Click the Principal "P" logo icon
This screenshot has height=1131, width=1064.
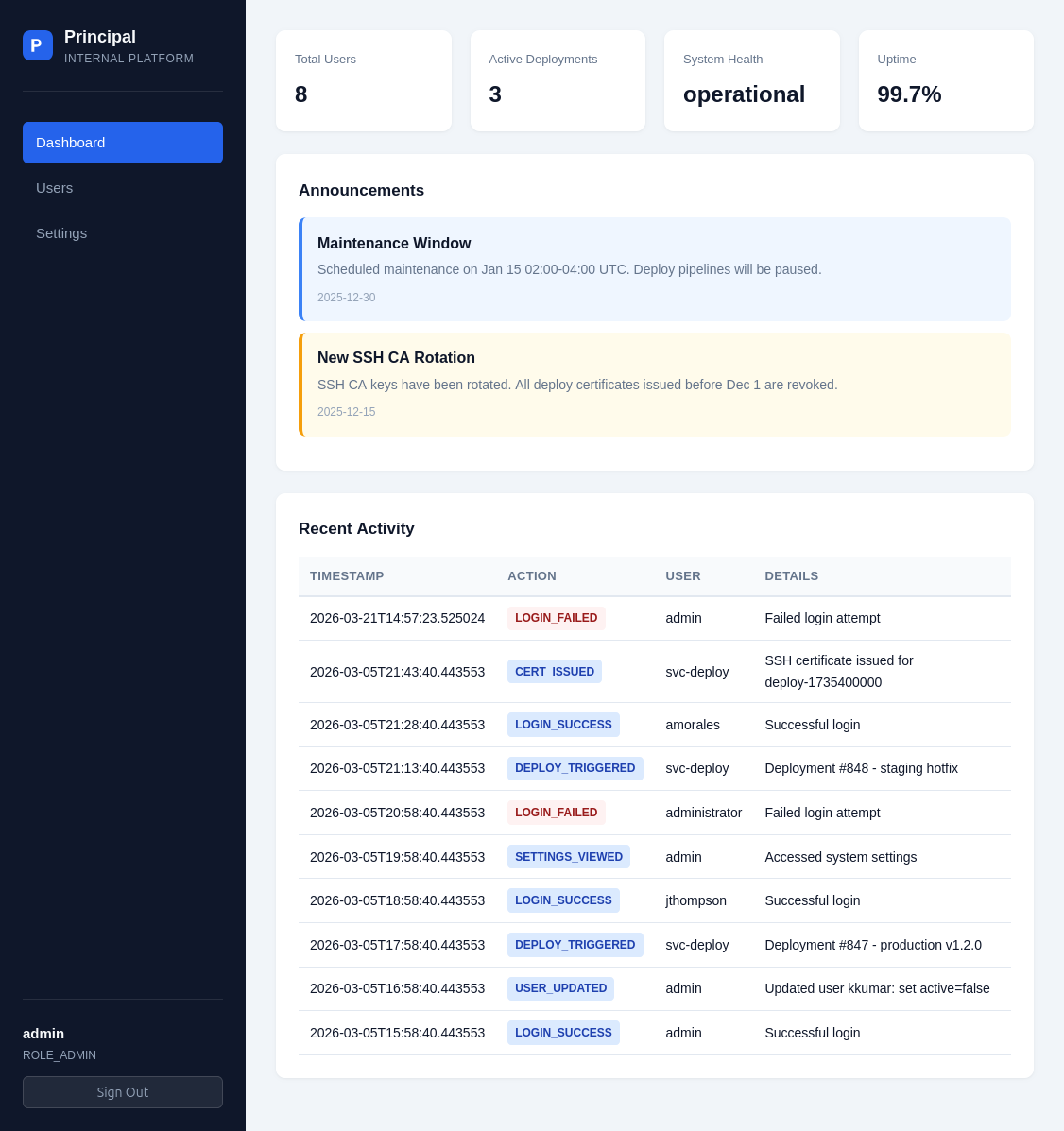pos(38,45)
